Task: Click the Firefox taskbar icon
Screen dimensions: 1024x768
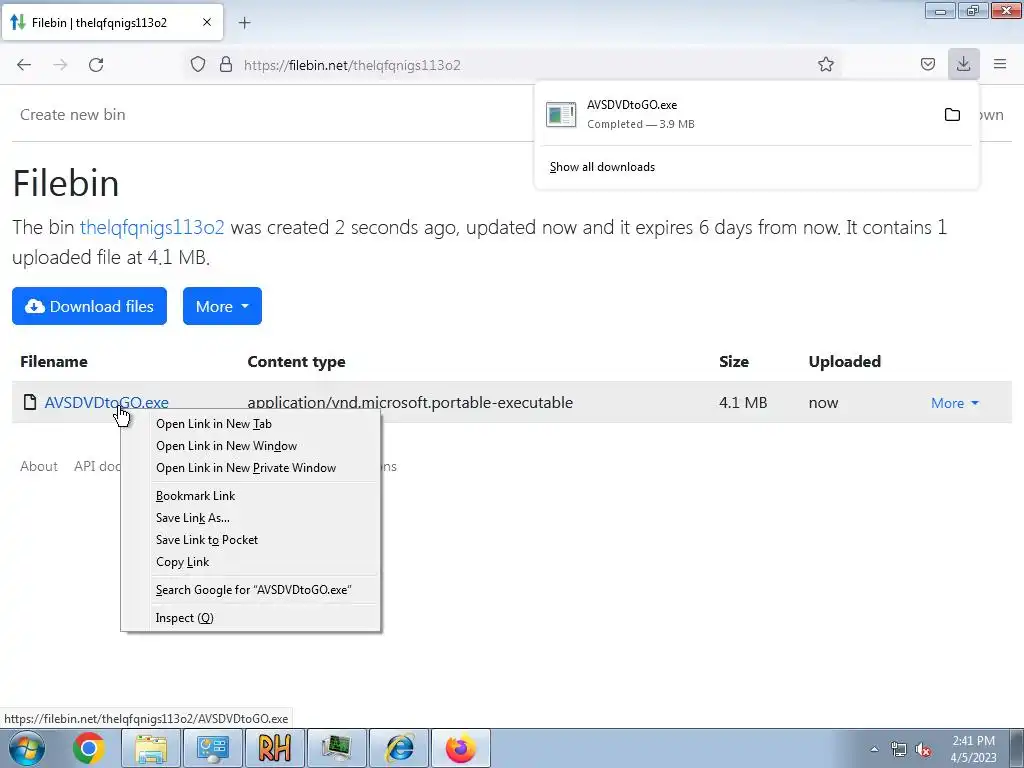Action: [460, 748]
